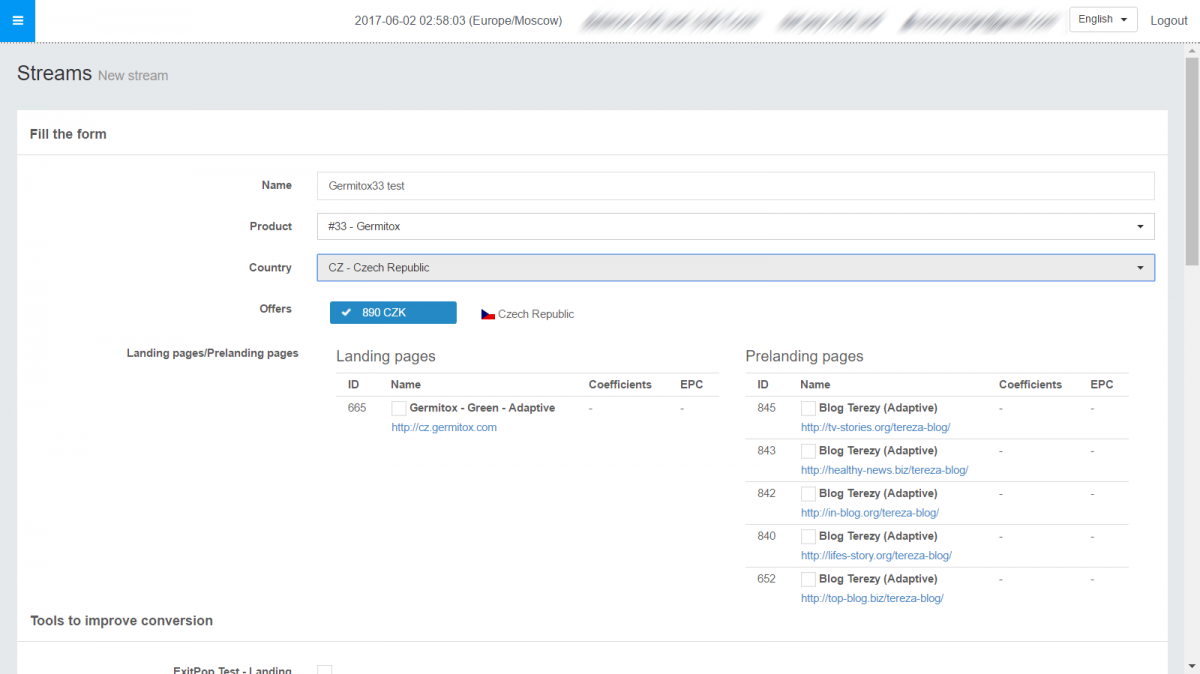Click the stream Name input field
The width and height of the screenshot is (1200, 674).
pos(735,186)
